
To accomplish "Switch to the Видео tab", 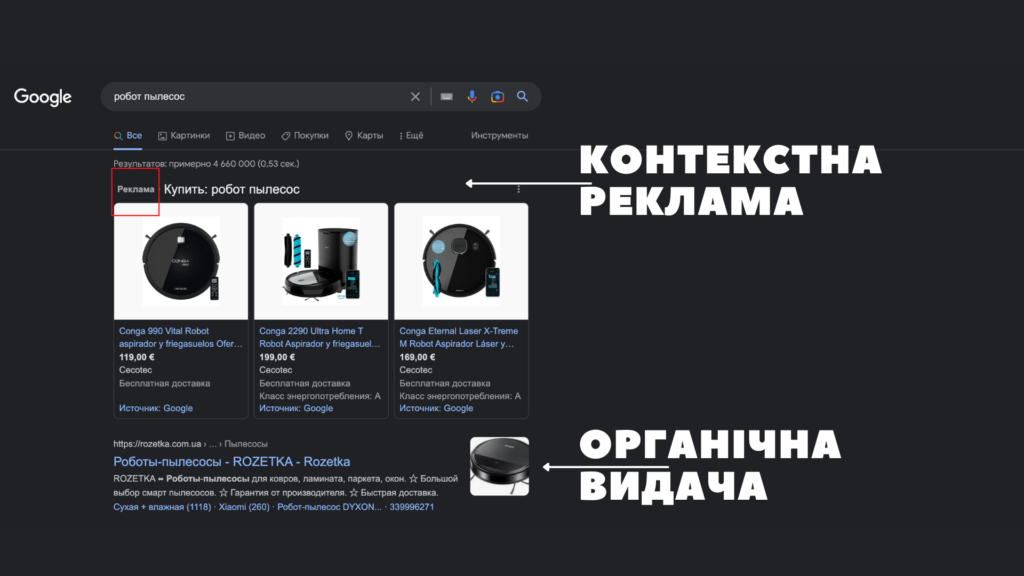I will point(246,136).
